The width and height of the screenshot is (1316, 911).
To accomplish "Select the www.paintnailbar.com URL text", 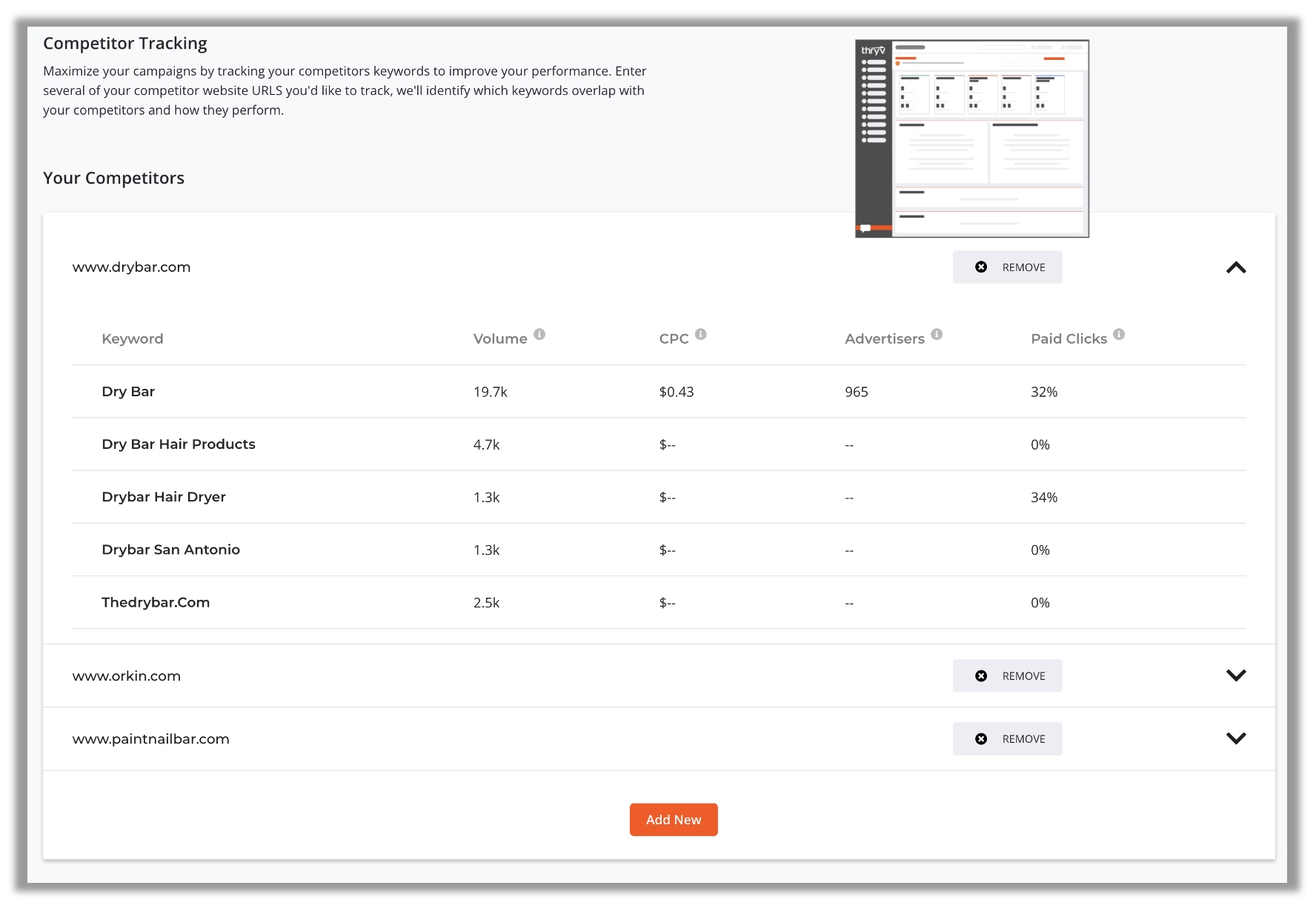I will pos(150,739).
